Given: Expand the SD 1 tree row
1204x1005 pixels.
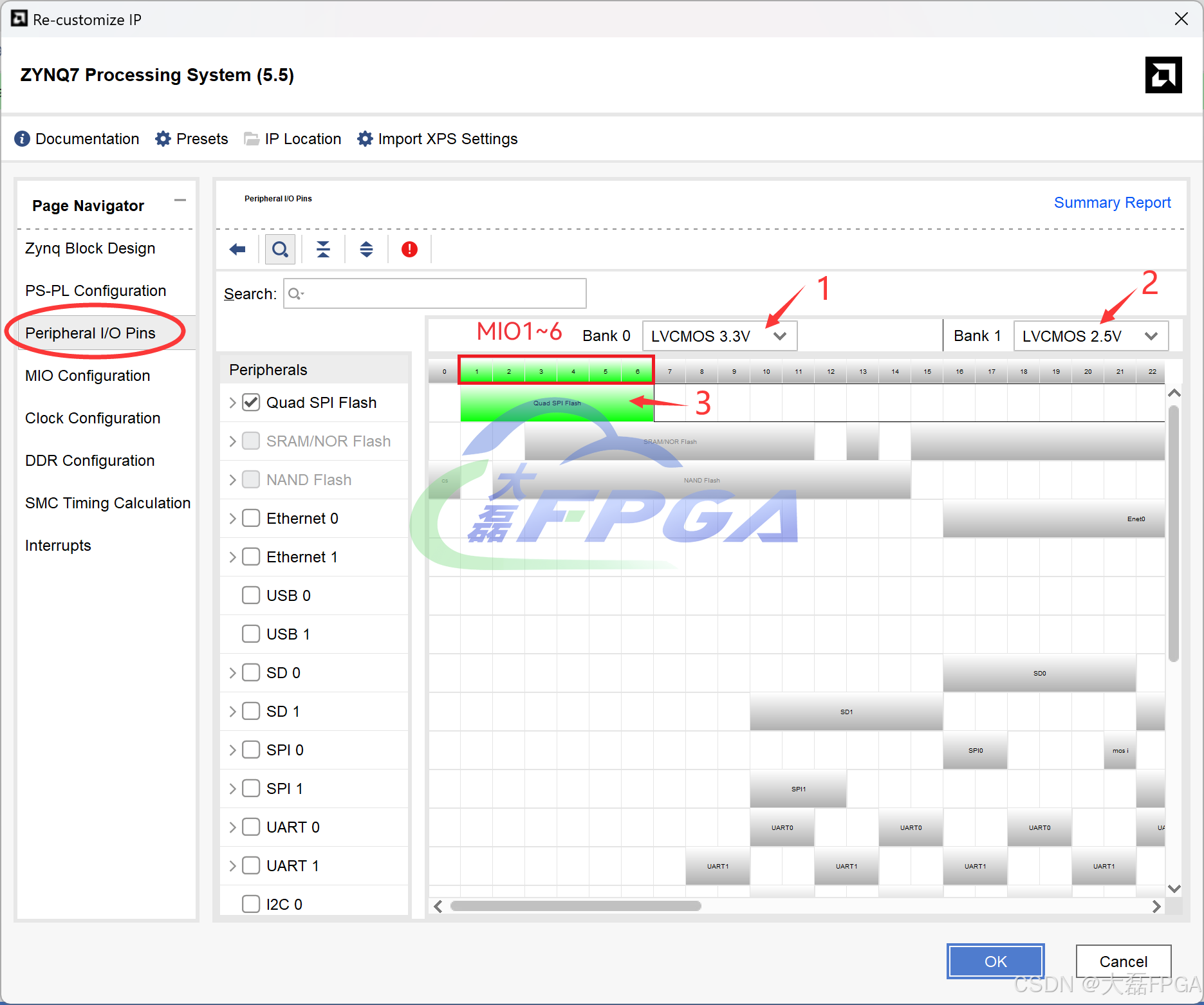Looking at the screenshot, I should 232,712.
